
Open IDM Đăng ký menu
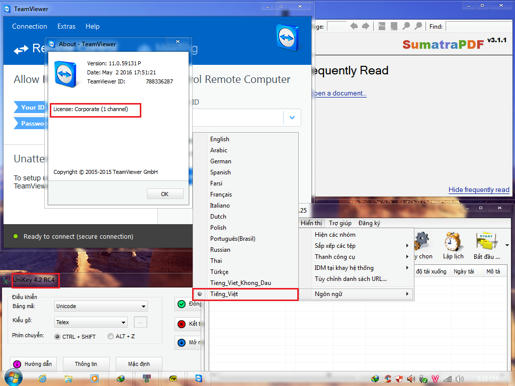[369, 223]
